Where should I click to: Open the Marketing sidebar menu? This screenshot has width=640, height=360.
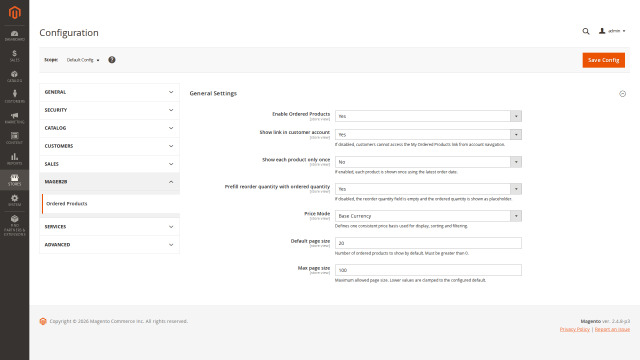click(14, 118)
